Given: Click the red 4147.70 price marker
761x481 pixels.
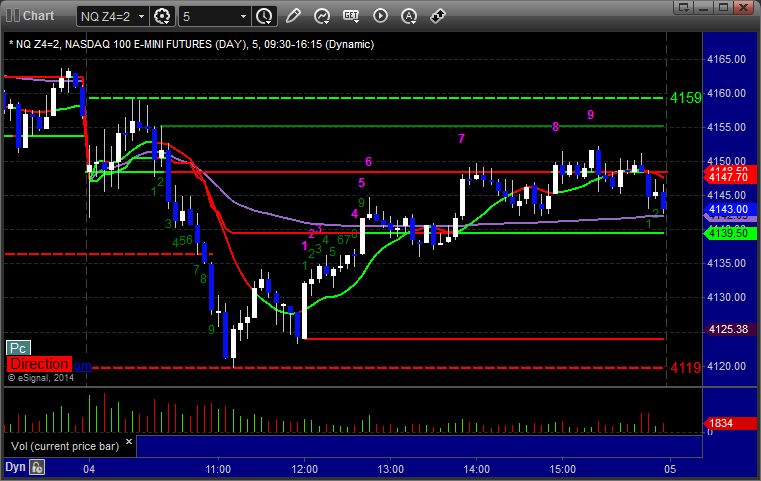Looking at the screenshot, I should [x=731, y=177].
